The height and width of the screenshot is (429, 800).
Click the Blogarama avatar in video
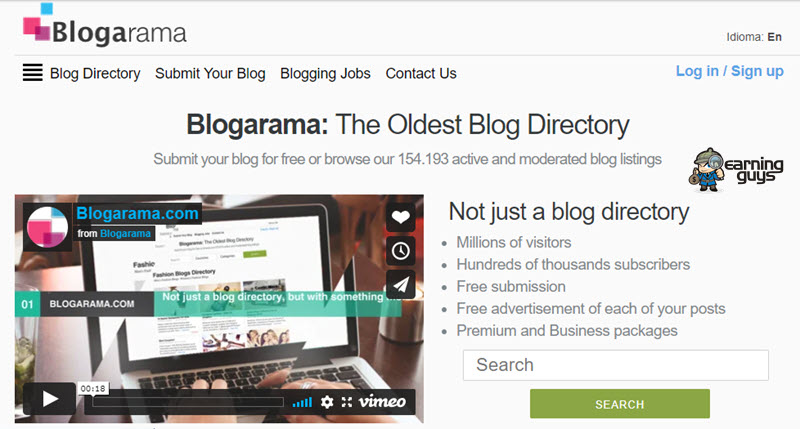[47, 227]
